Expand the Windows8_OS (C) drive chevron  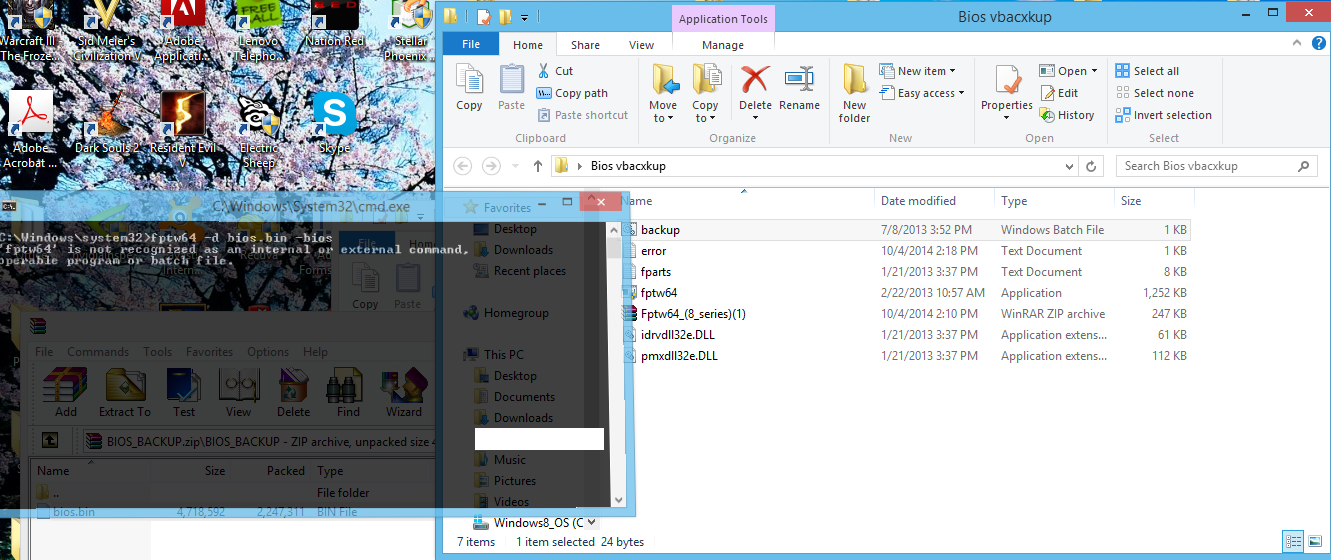click(592, 522)
